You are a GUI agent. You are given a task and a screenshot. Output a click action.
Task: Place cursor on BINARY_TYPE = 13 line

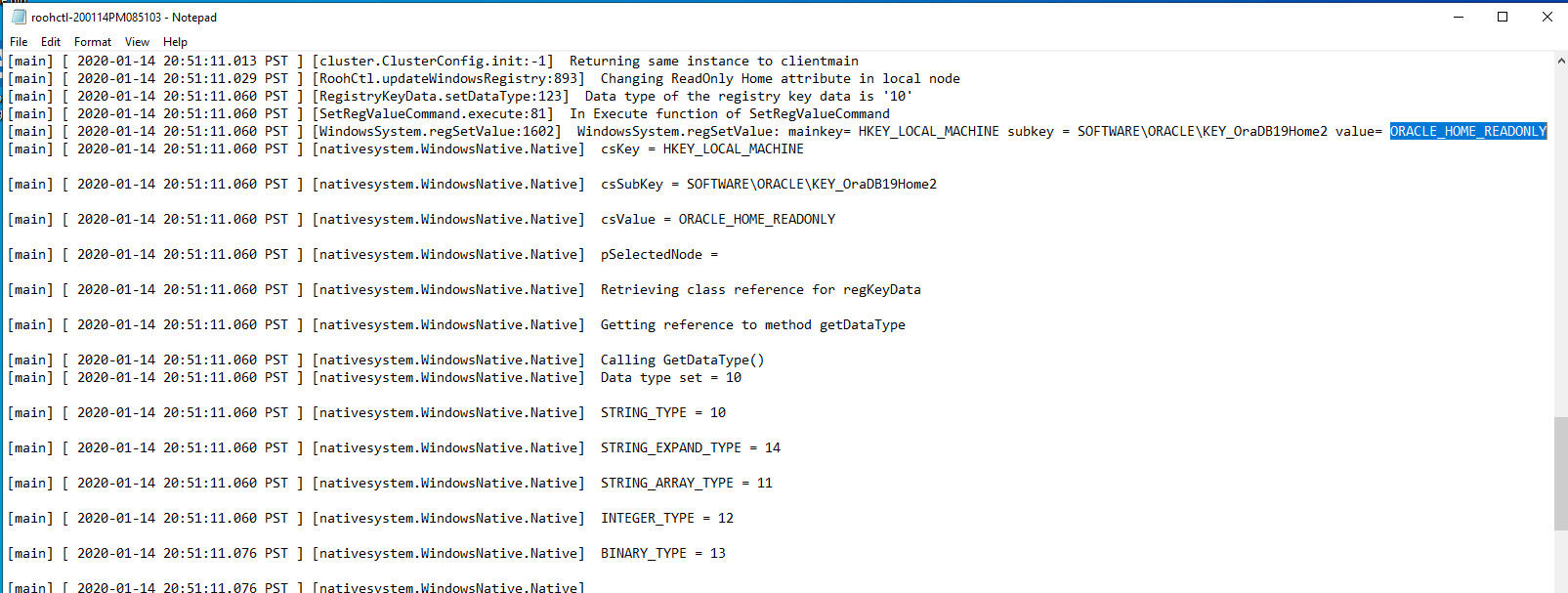[662, 554]
